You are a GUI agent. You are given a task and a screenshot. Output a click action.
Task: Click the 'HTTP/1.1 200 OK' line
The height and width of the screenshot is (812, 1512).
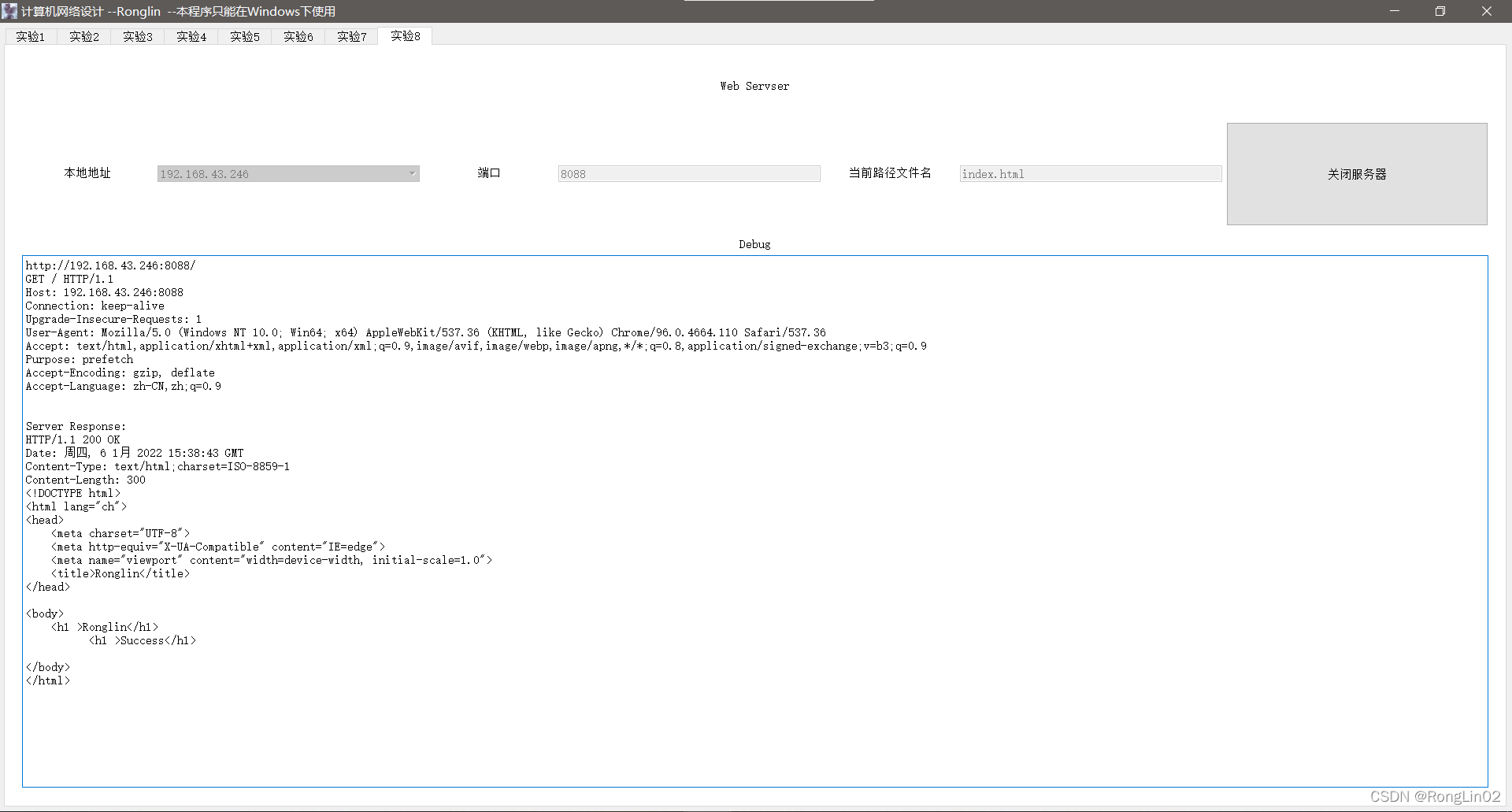(x=72, y=439)
